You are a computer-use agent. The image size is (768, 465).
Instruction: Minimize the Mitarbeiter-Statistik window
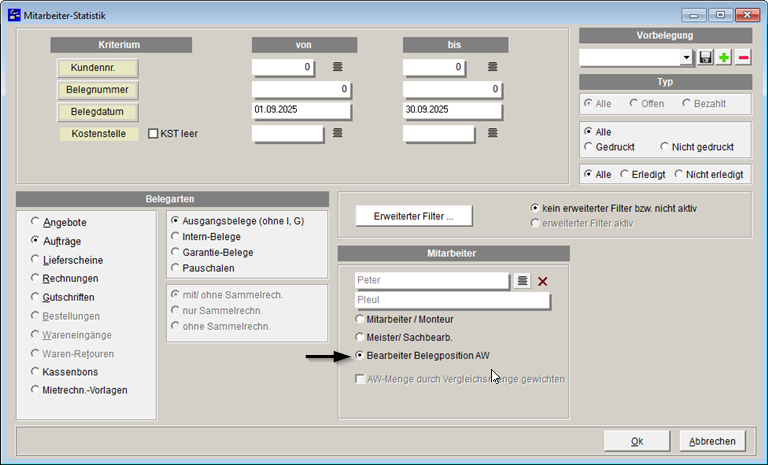click(694, 15)
